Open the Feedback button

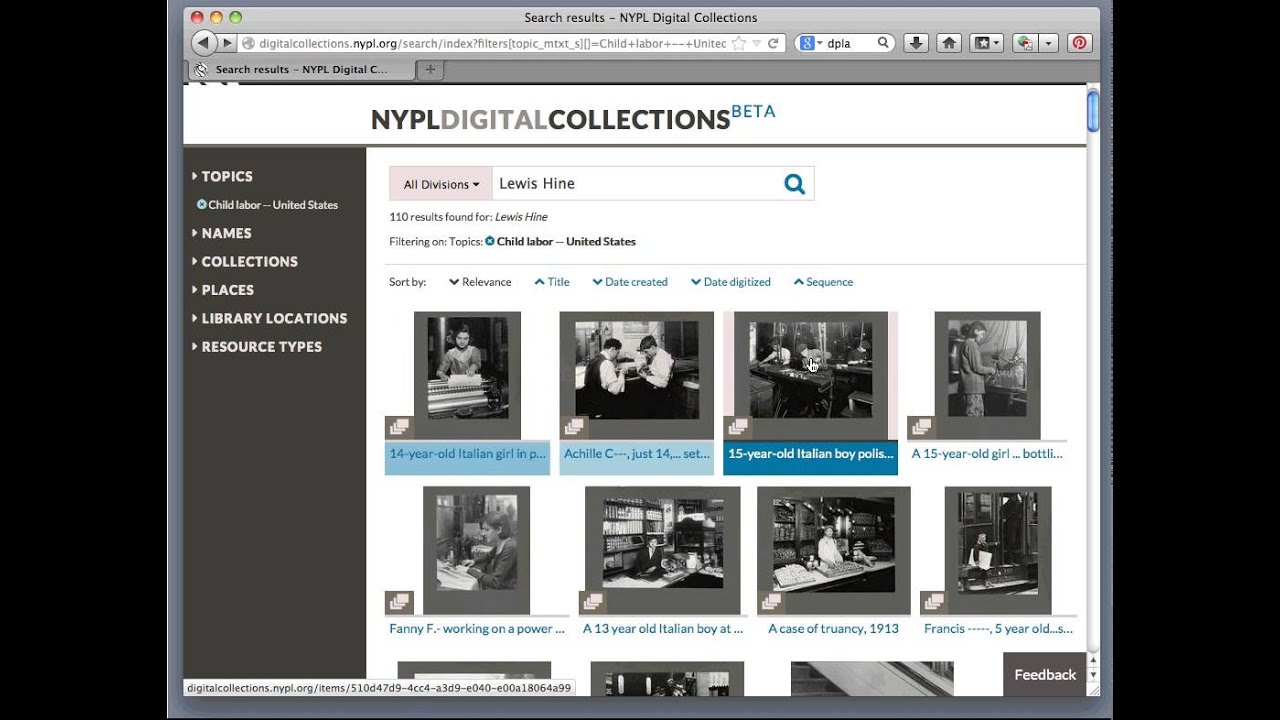pos(1045,675)
